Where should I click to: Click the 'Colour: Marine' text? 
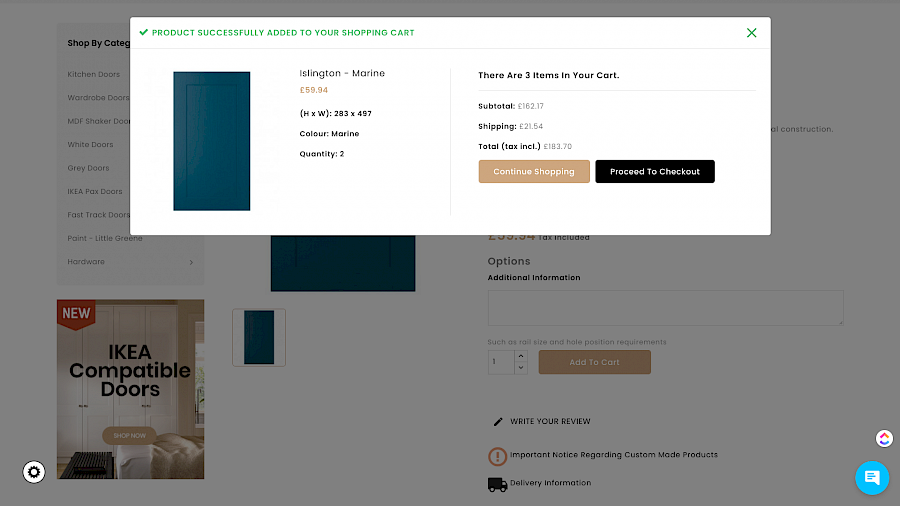click(x=329, y=134)
